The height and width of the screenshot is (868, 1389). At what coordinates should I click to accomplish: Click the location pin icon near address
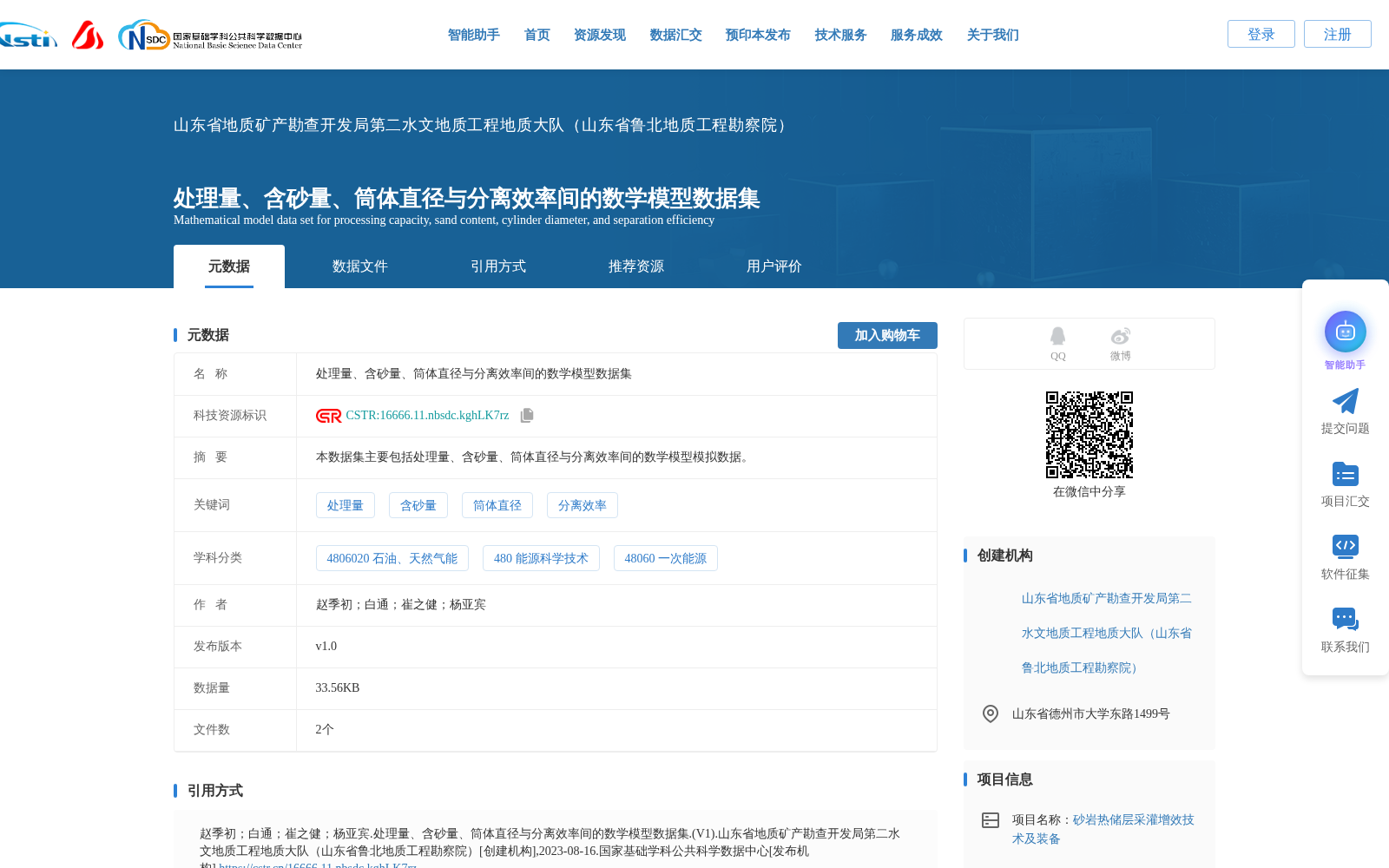(991, 713)
